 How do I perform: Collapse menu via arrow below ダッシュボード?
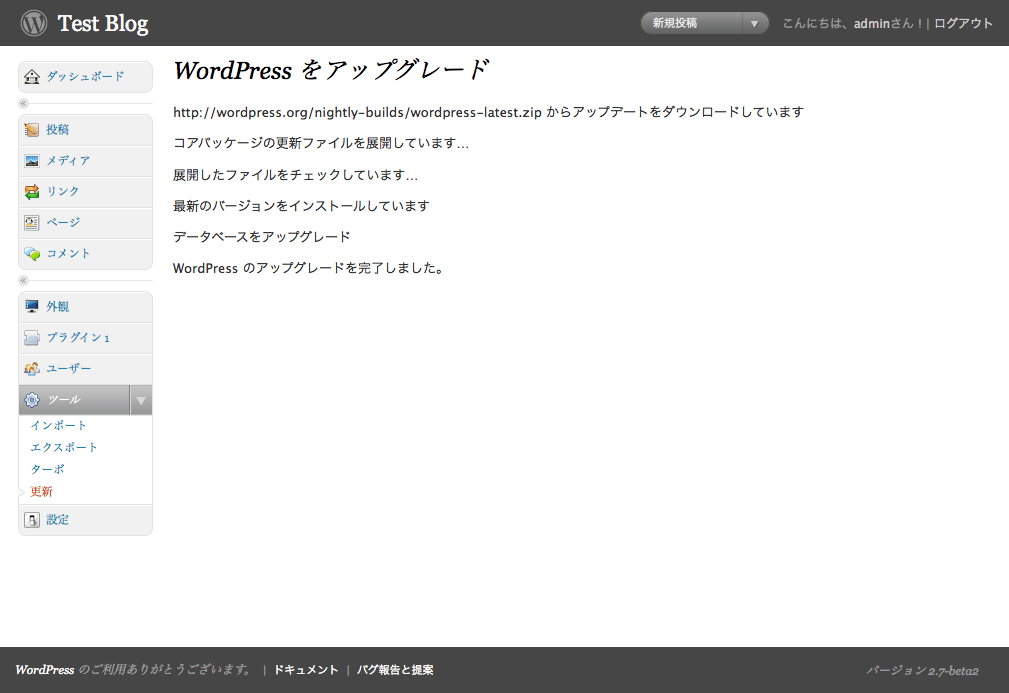point(23,104)
